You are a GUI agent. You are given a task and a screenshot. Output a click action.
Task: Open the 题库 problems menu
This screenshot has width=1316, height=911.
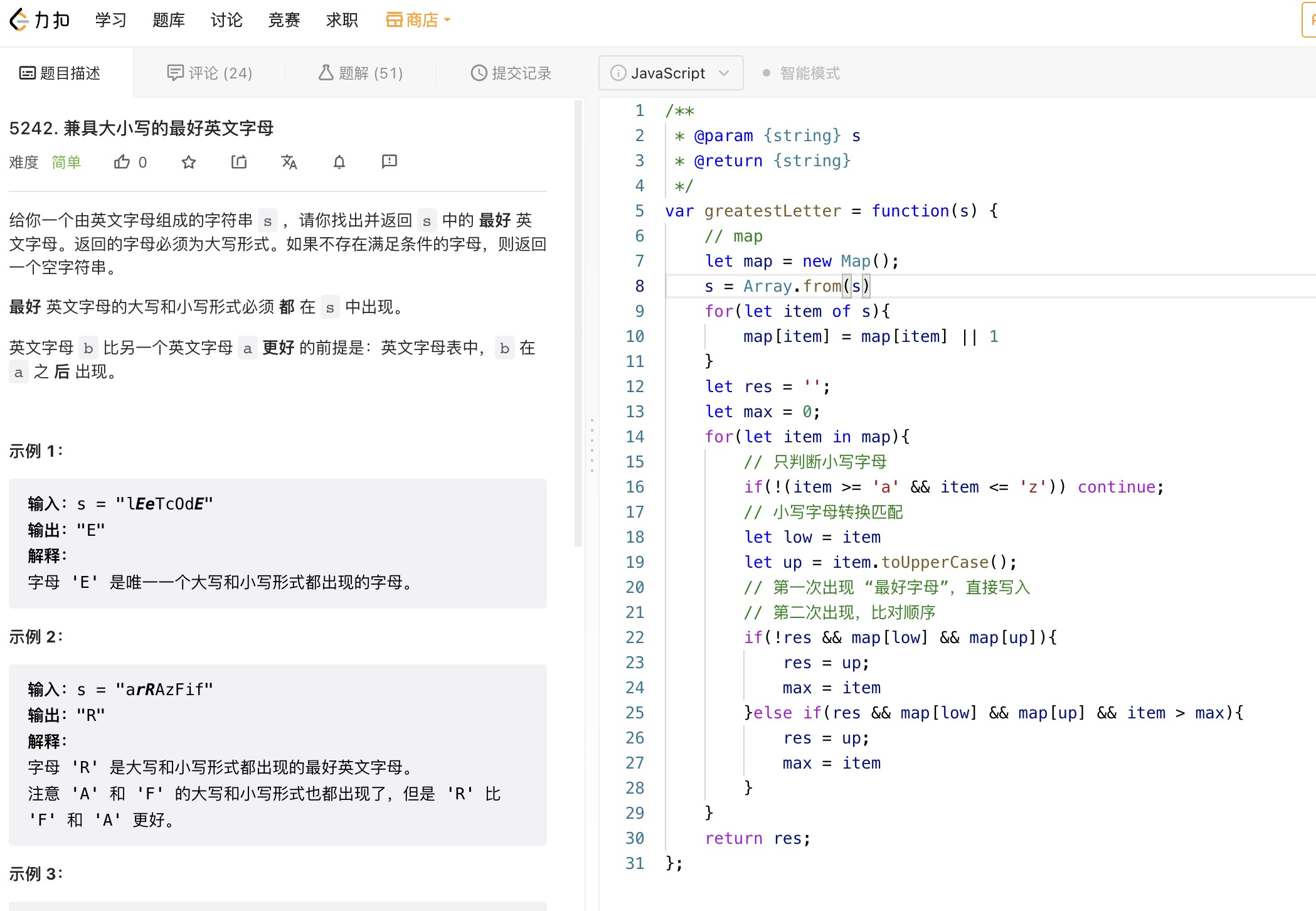pos(169,20)
